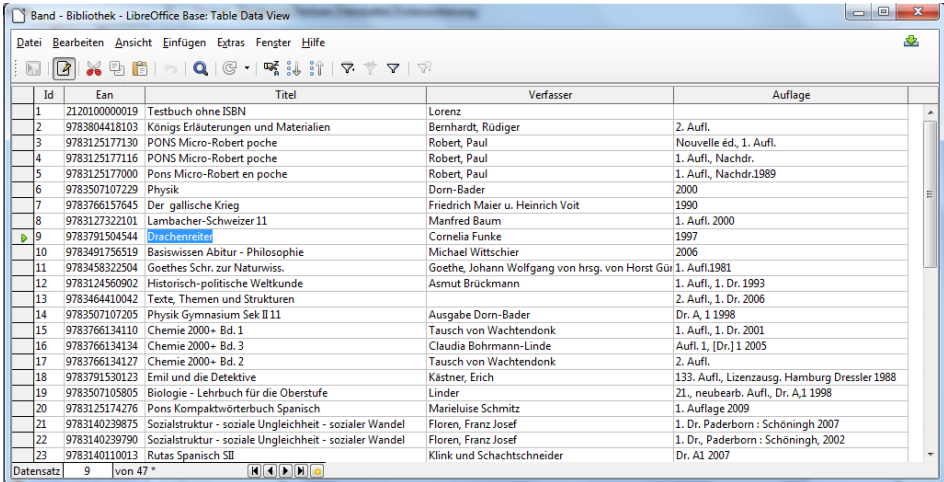Click the Refresh icon

pos(229,69)
